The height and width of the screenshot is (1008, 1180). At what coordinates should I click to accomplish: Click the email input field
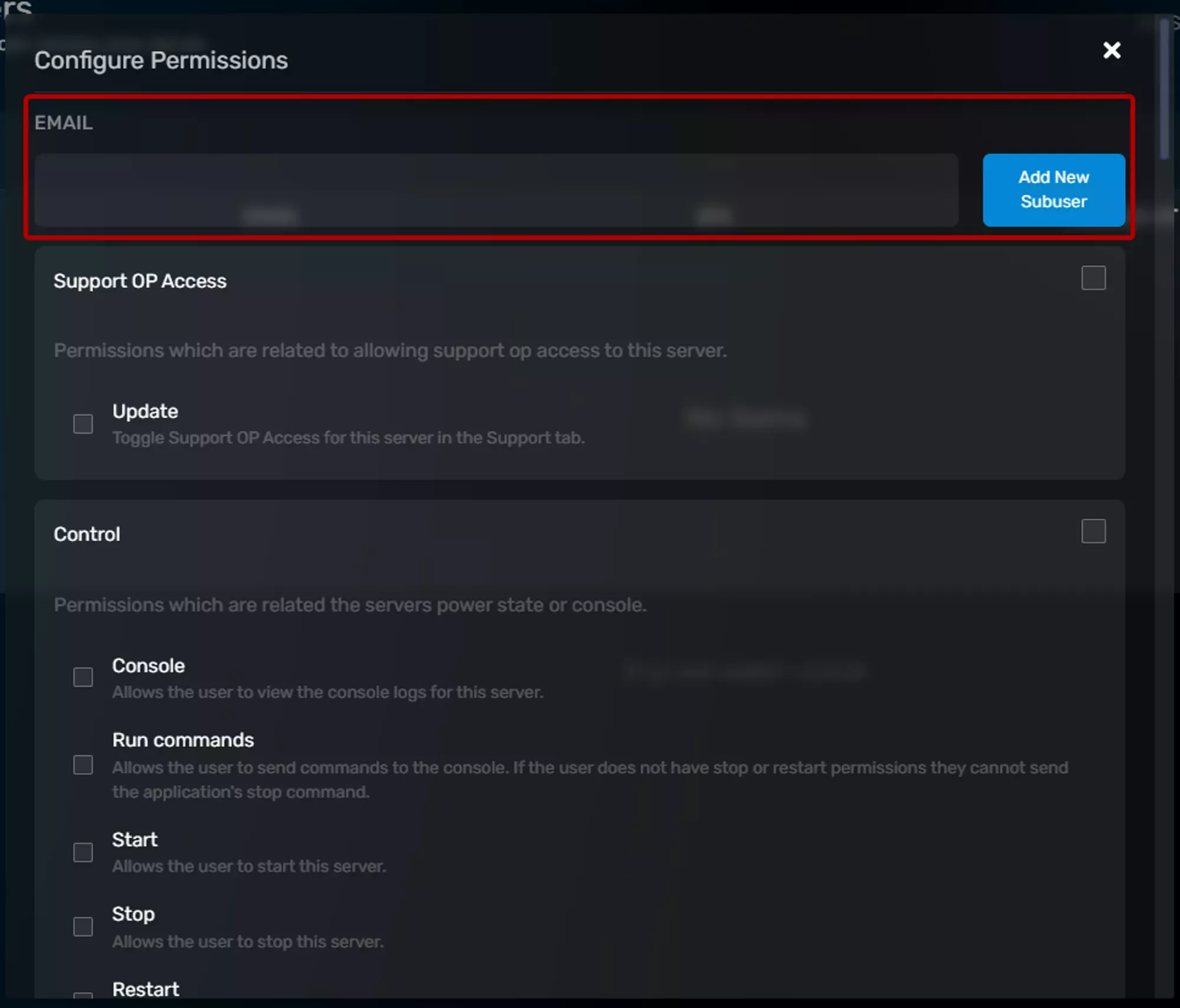pos(496,190)
